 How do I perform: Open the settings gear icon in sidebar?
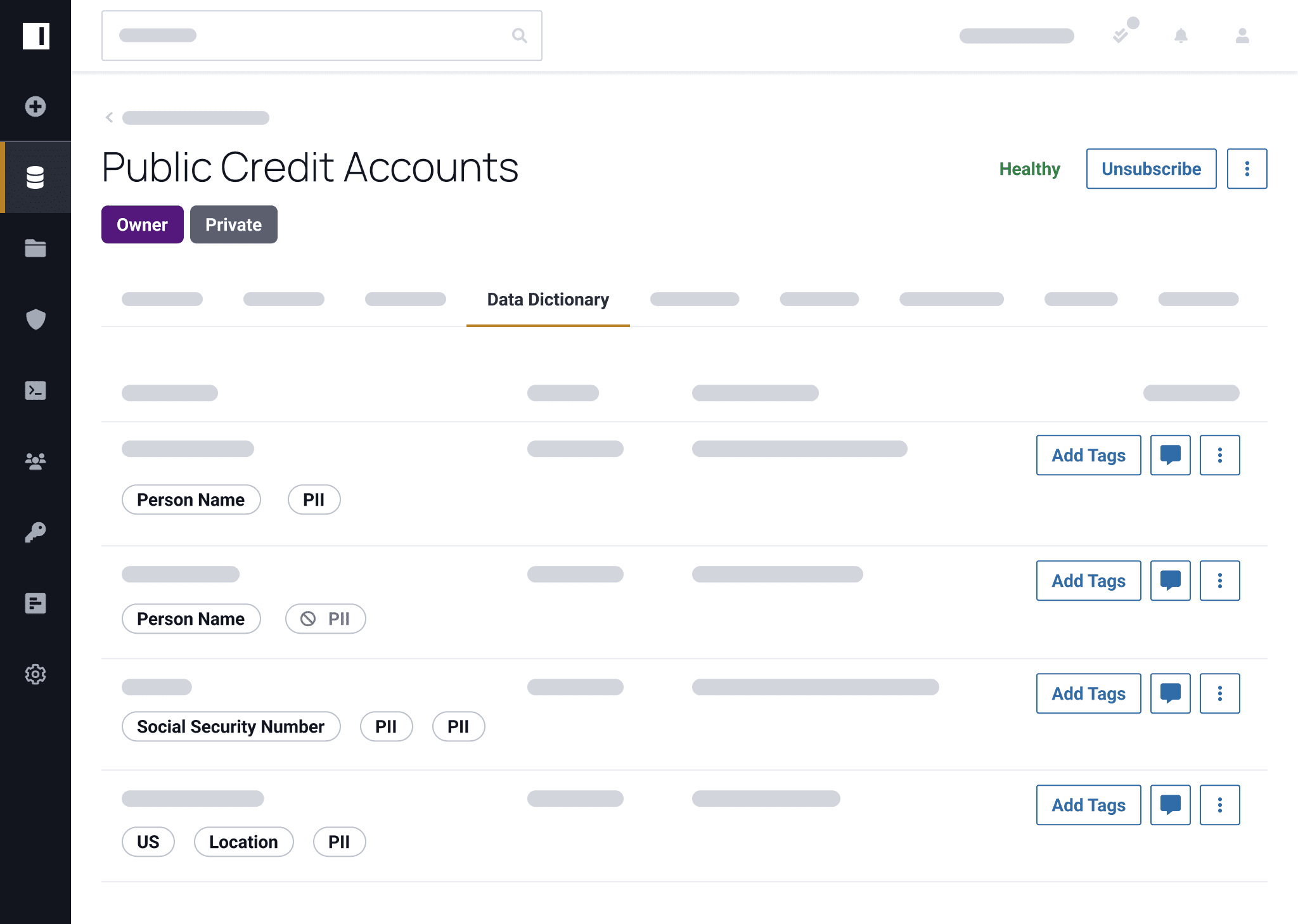point(35,674)
